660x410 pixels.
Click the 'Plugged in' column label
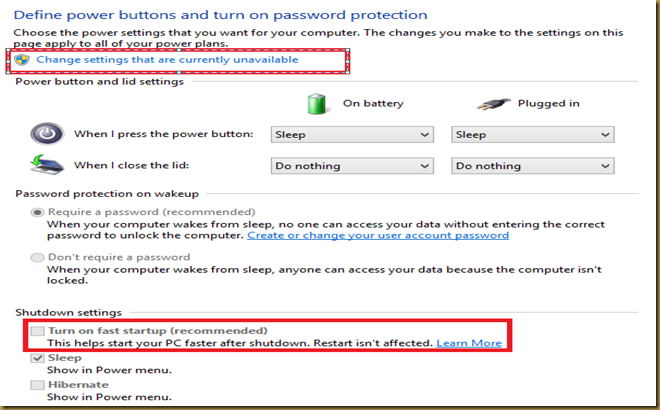tap(551, 103)
